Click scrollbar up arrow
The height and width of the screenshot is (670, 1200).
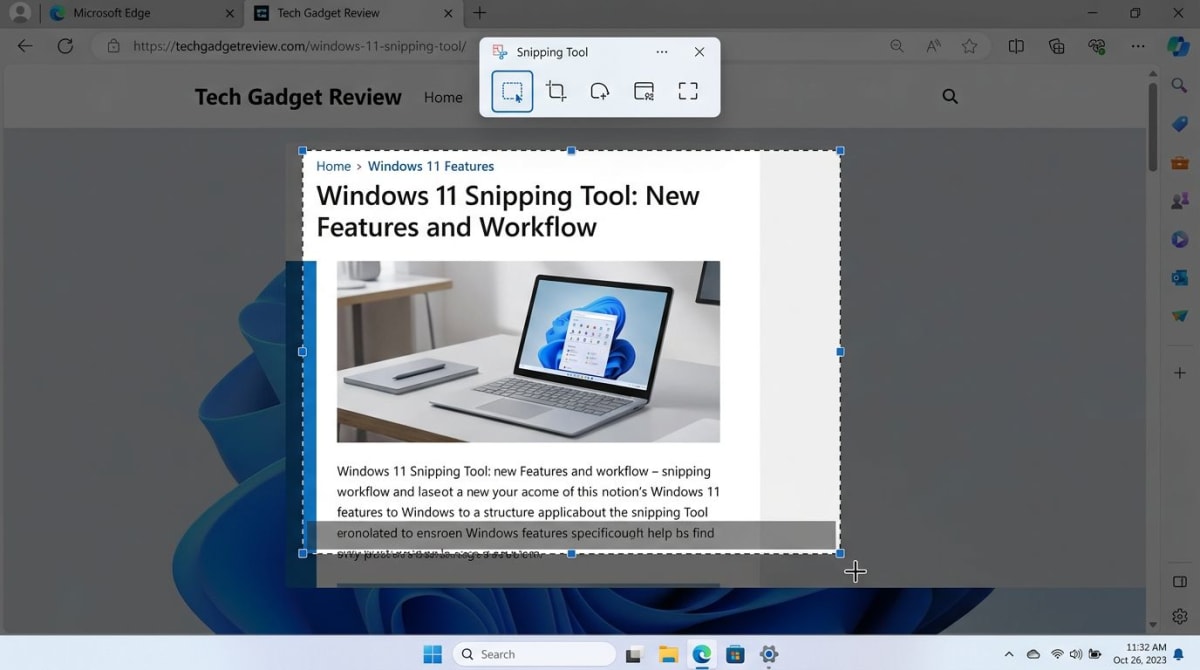click(1152, 74)
